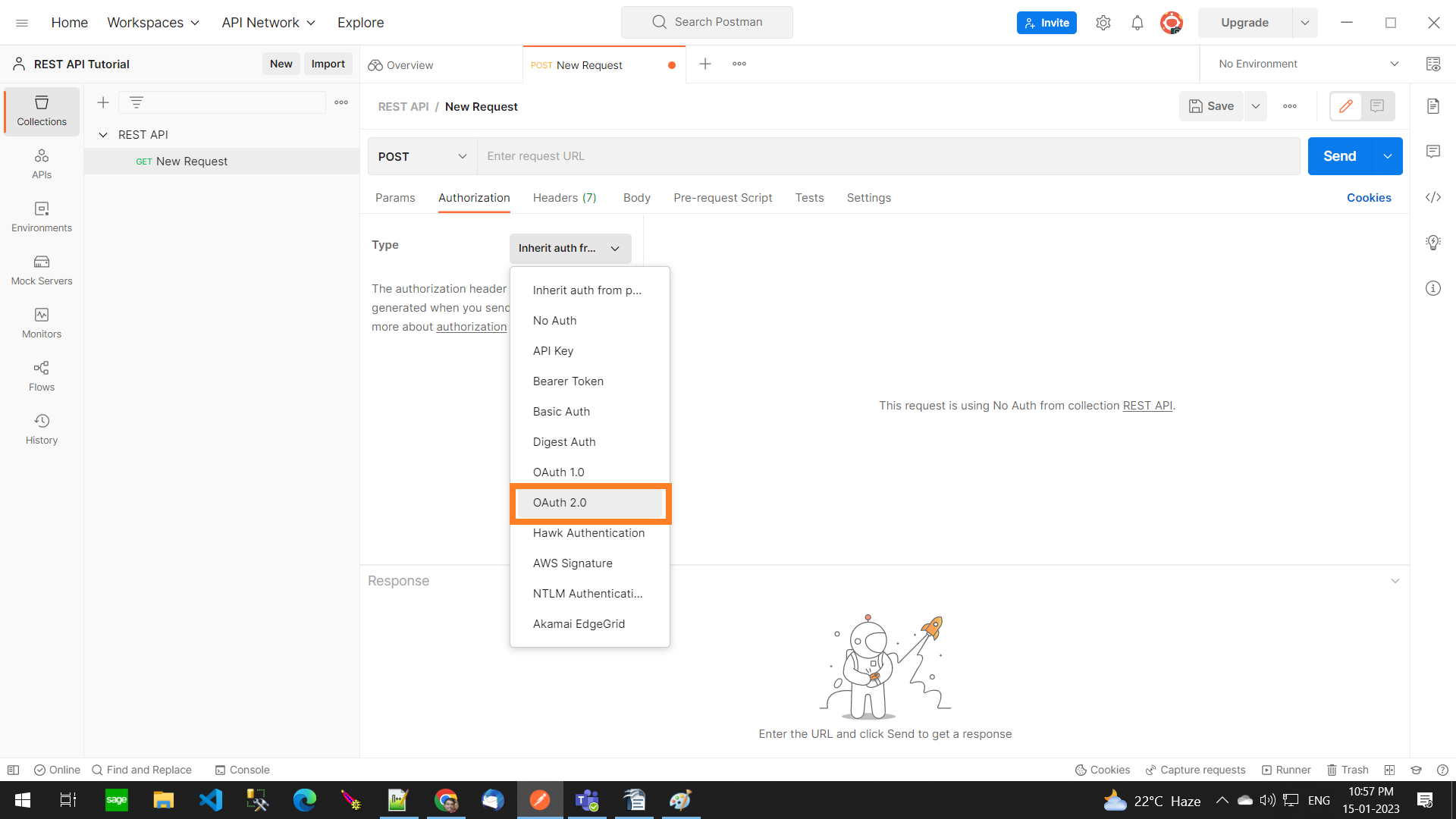The width and height of the screenshot is (1456, 819).
Task: Switch to edit mode pencil icon
Action: click(1346, 106)
